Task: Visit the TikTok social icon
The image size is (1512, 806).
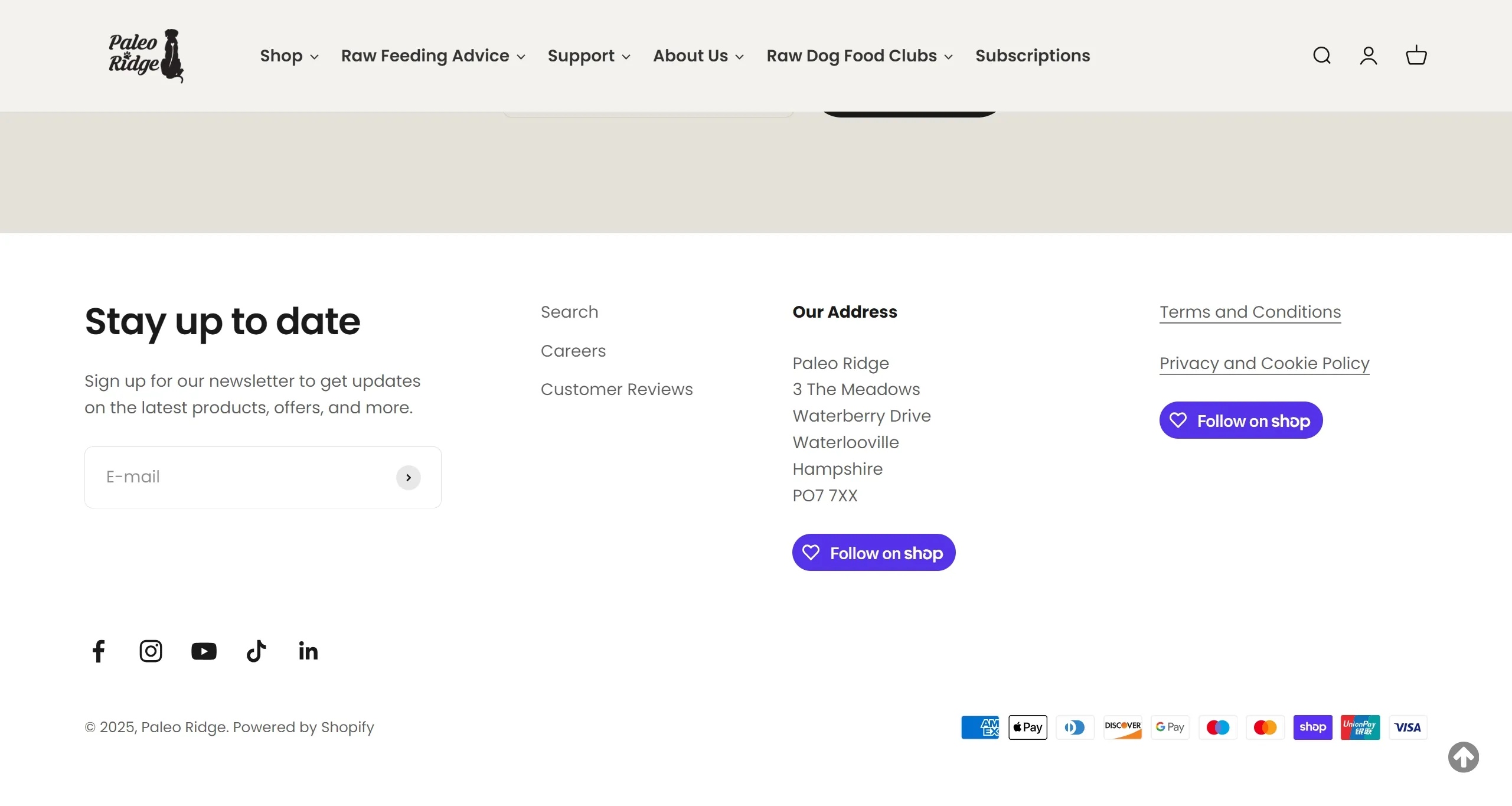Action: [256, 651]
